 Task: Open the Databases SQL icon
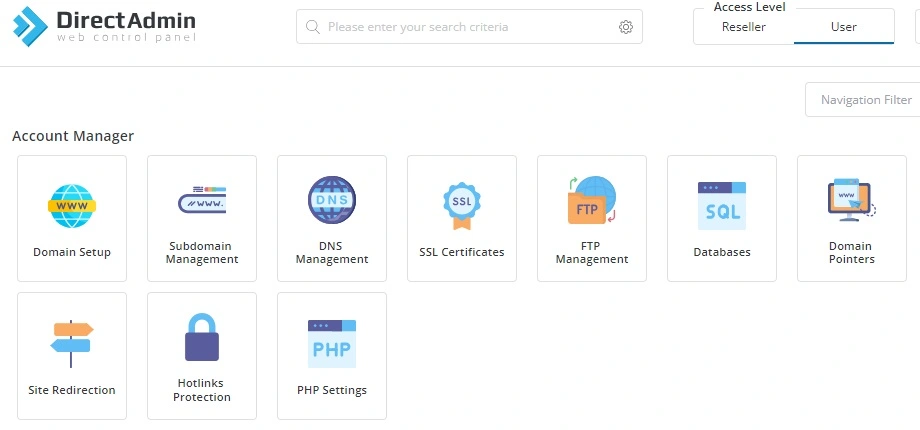click(x=722, y=206)
